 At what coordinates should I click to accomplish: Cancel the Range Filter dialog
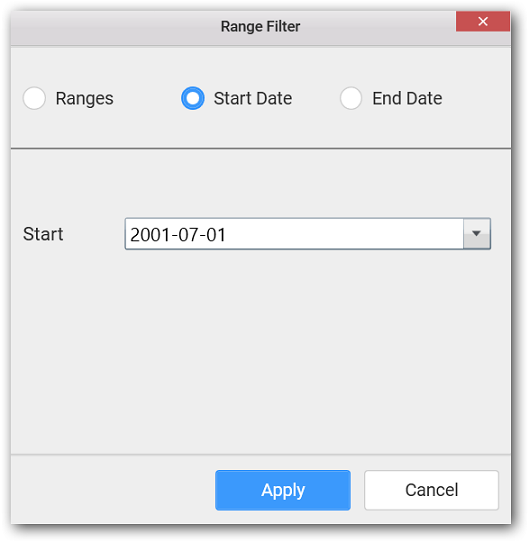coord(431,490)
